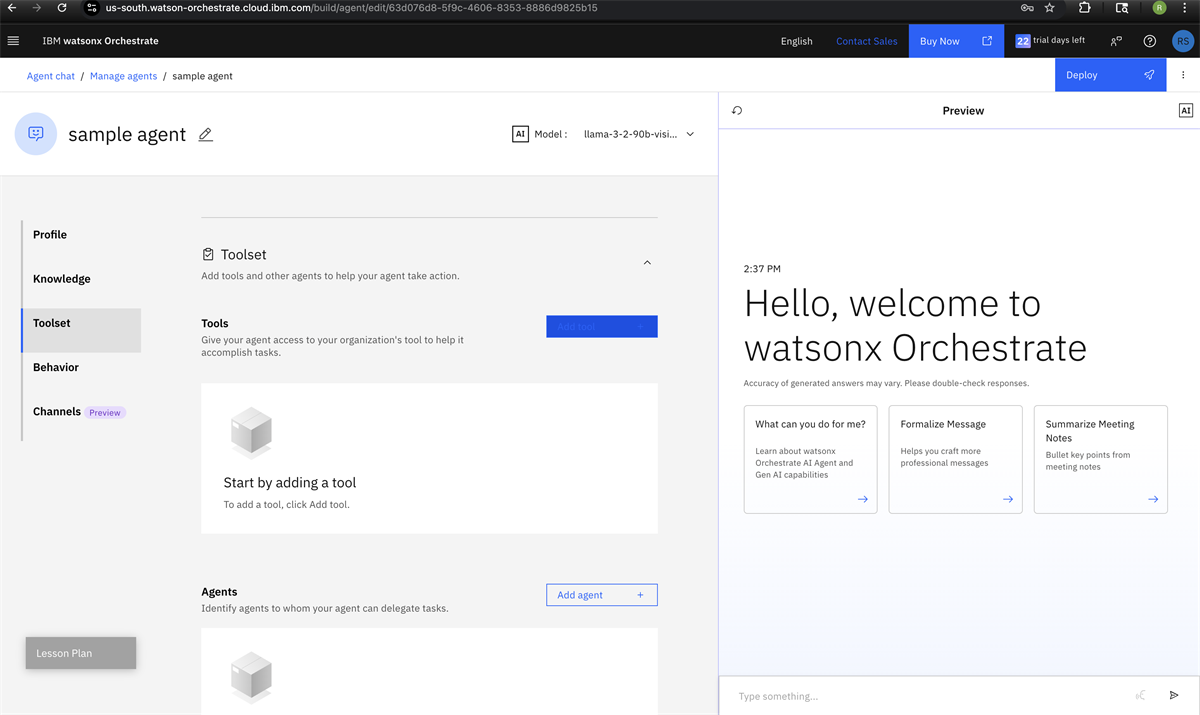Viewport: 1200px width, 715px height.
Task: Click the microphone icon in the chat input
Action: point(1140,695)
